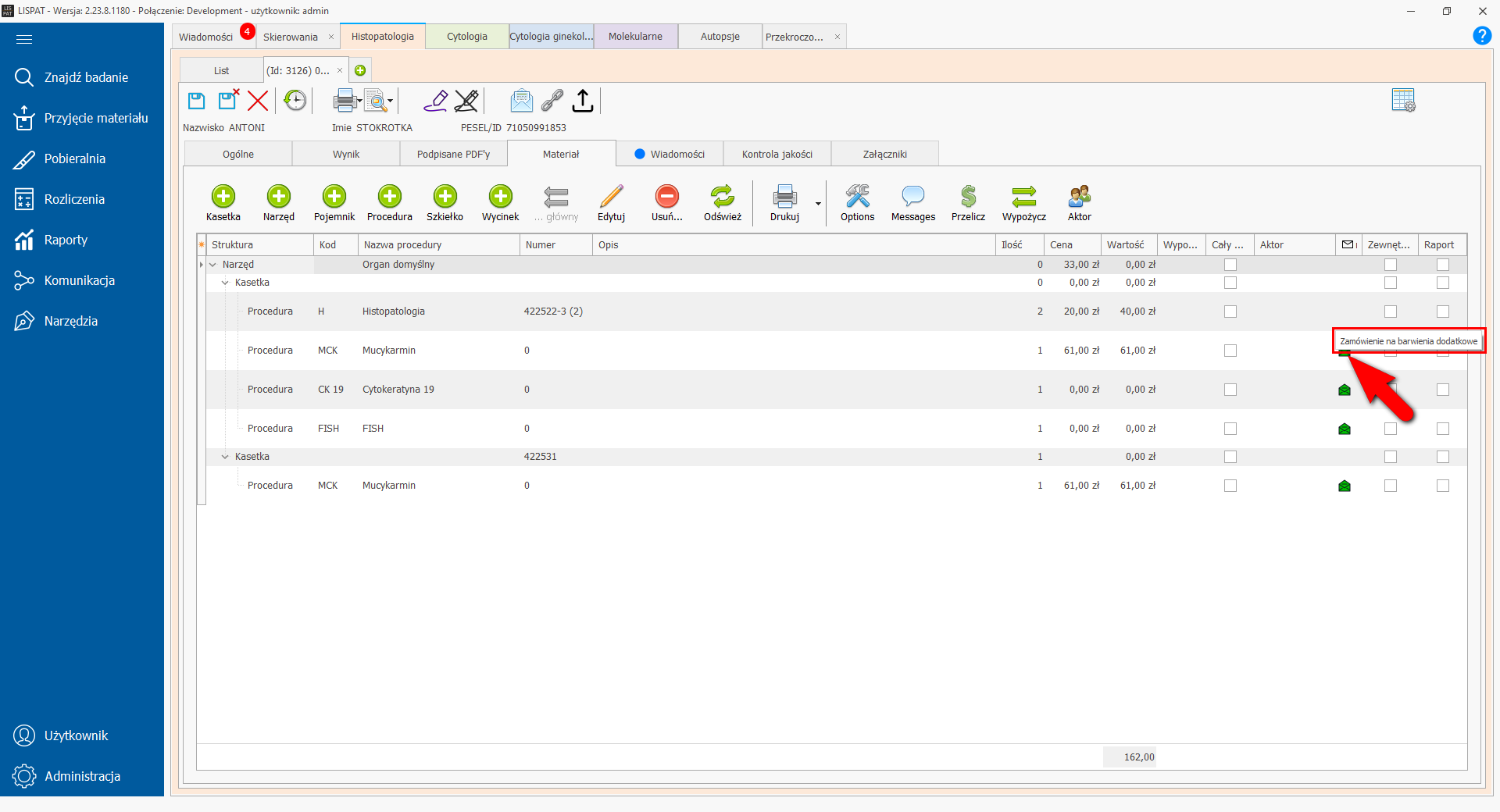Screen dimensions: 1500x812
Task: Toggle Cały checkbox in FISH row
Action: pyautogui.click(x=1230, y=429)
